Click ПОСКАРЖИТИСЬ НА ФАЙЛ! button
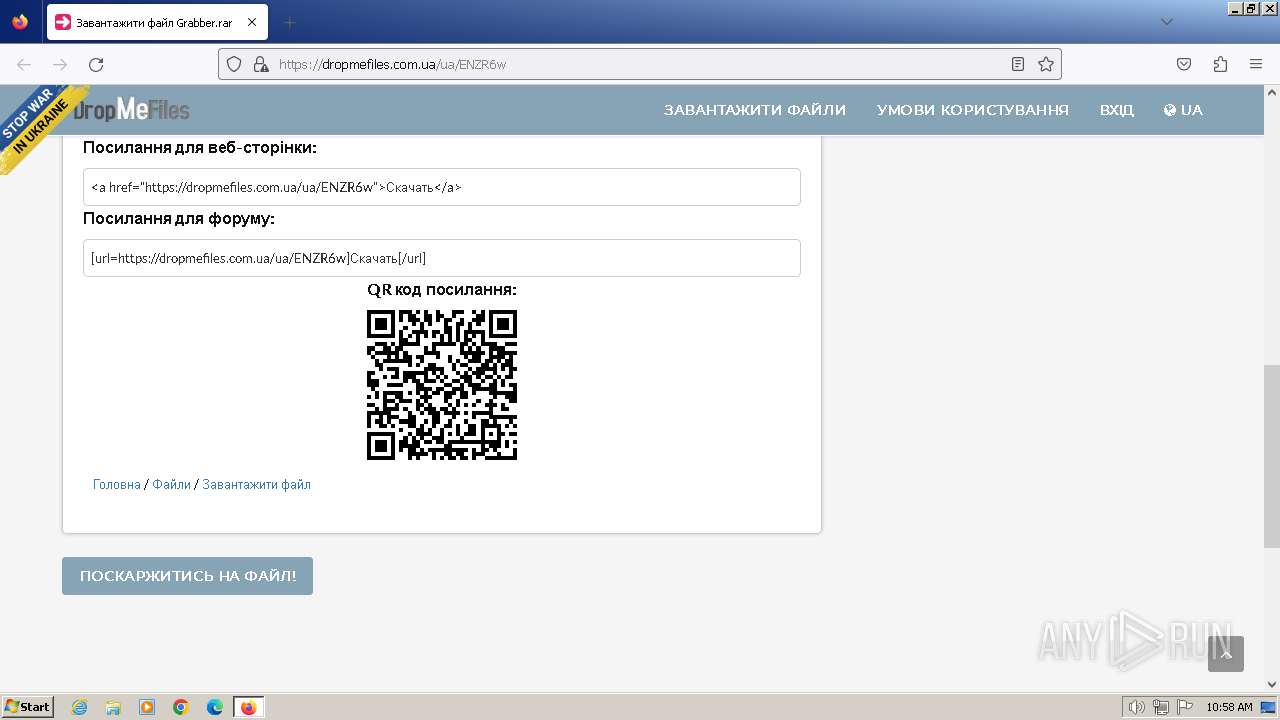The height and width of the screenshot is (720, 1280). click(x=188, y=576)
